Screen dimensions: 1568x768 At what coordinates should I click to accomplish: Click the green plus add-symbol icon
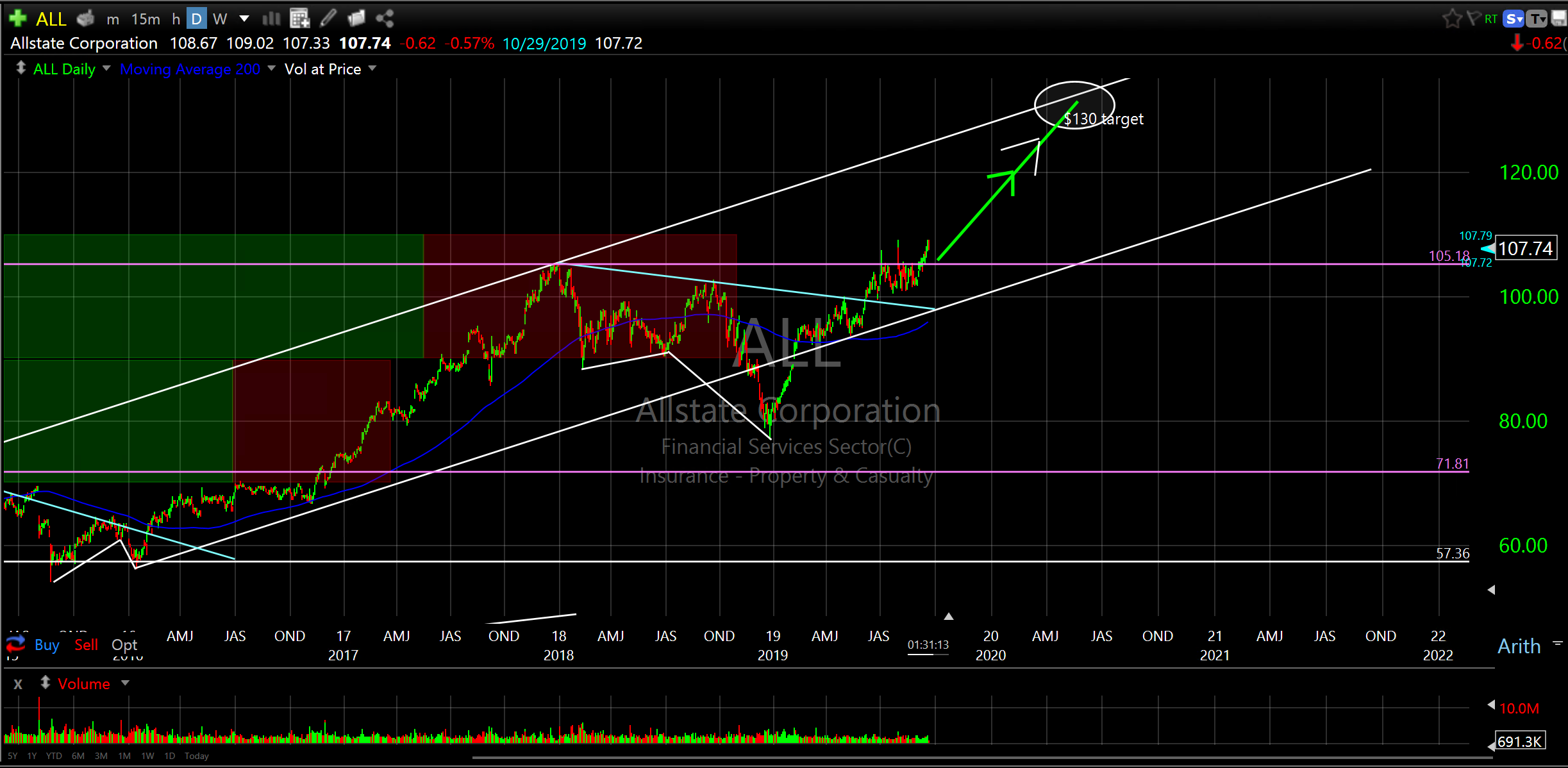click(x=18, y=18)
